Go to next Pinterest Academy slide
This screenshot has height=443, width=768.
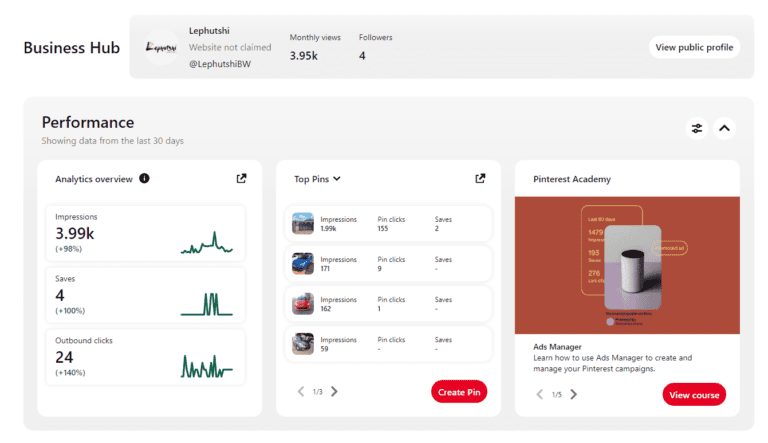tap(574, 394)
